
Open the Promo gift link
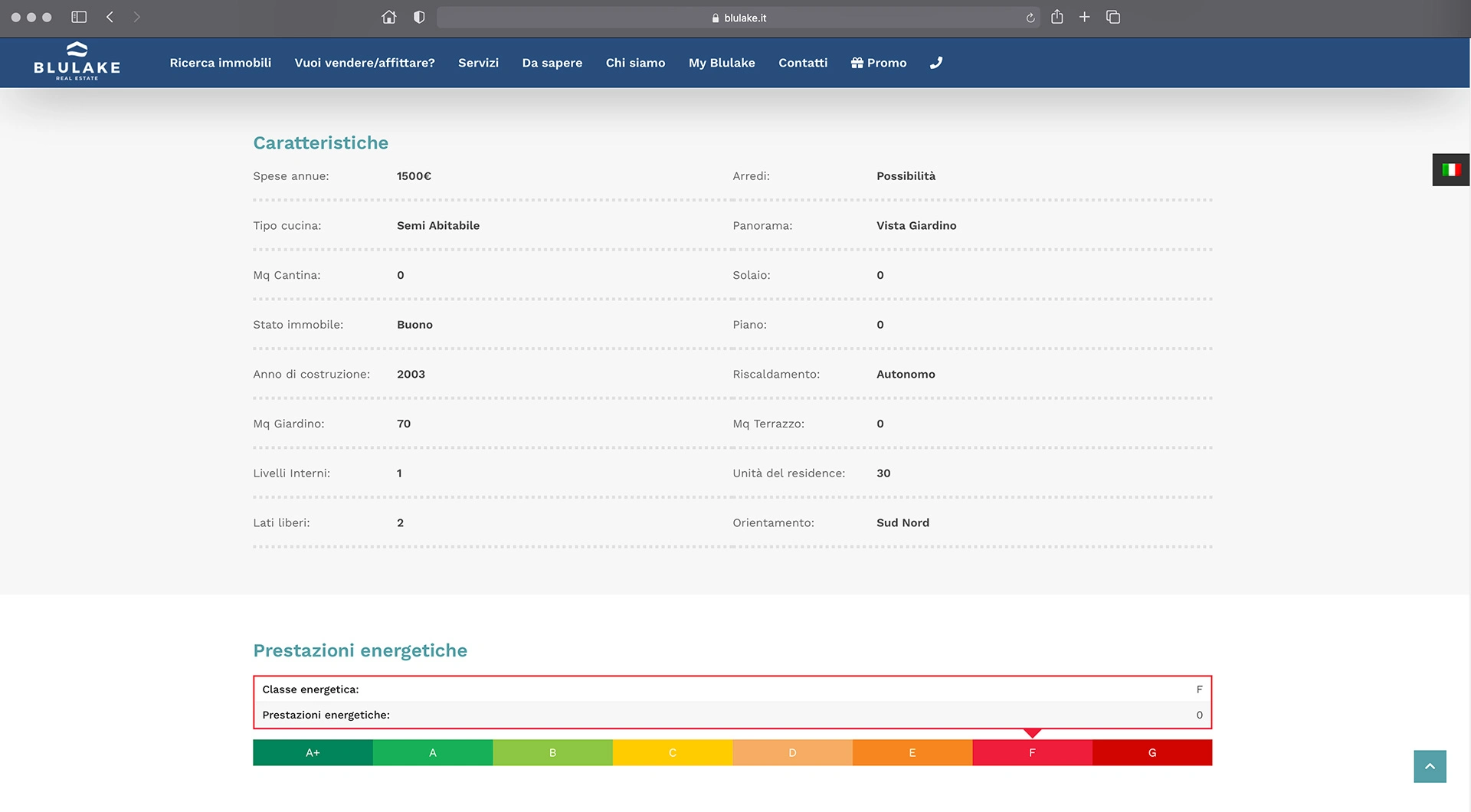click(x=879, y=63)
